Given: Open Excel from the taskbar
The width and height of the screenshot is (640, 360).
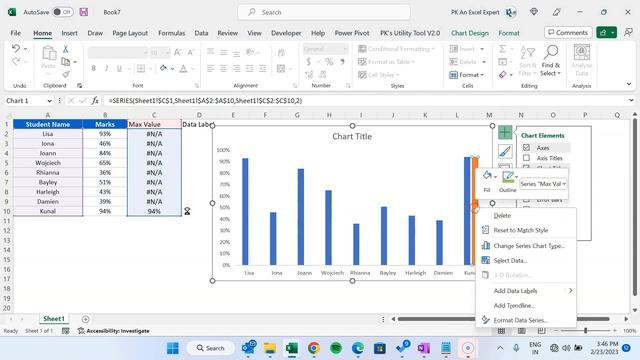Looking at the screenshot, I should [291, 348].
